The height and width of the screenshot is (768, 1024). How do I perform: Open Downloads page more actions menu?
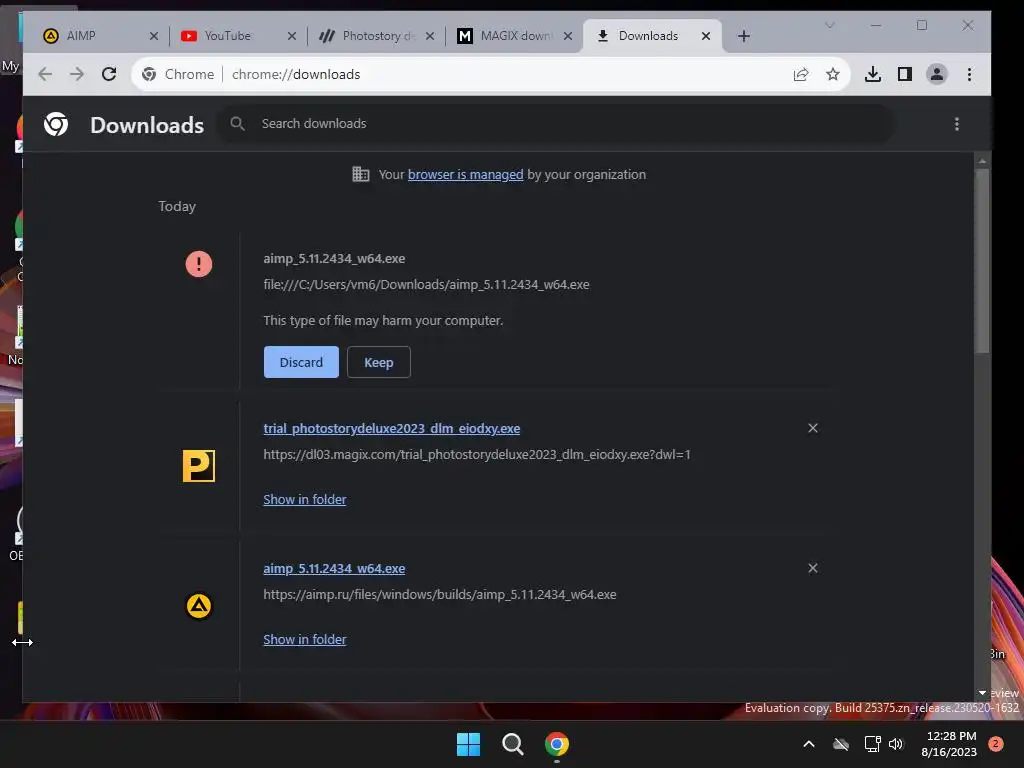coord(957,124)
